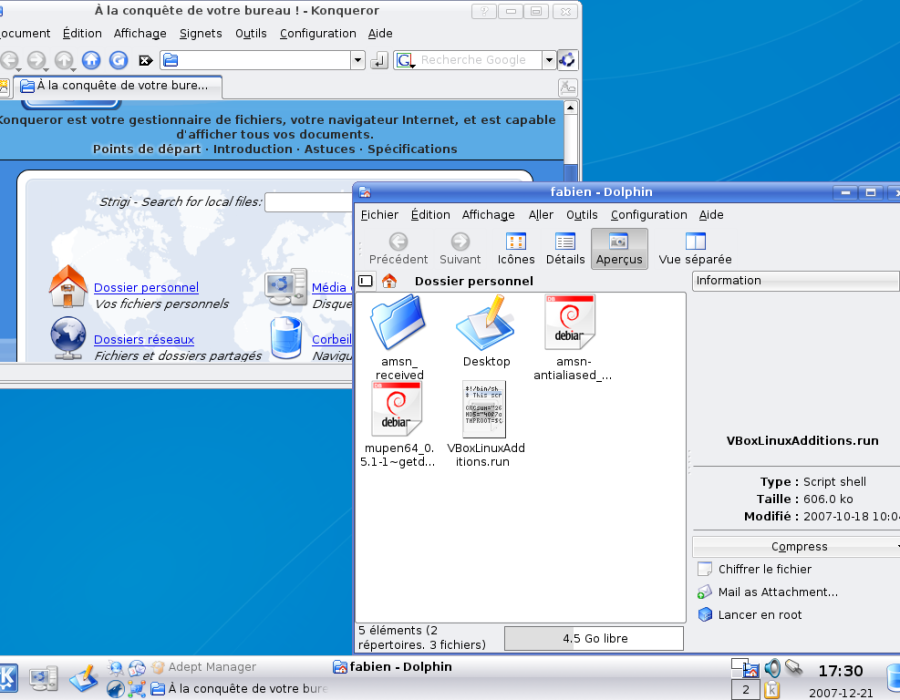Click Konqueror's up arrow button
The width and height of the screenshot is (900, 700).
pos(64,60)
